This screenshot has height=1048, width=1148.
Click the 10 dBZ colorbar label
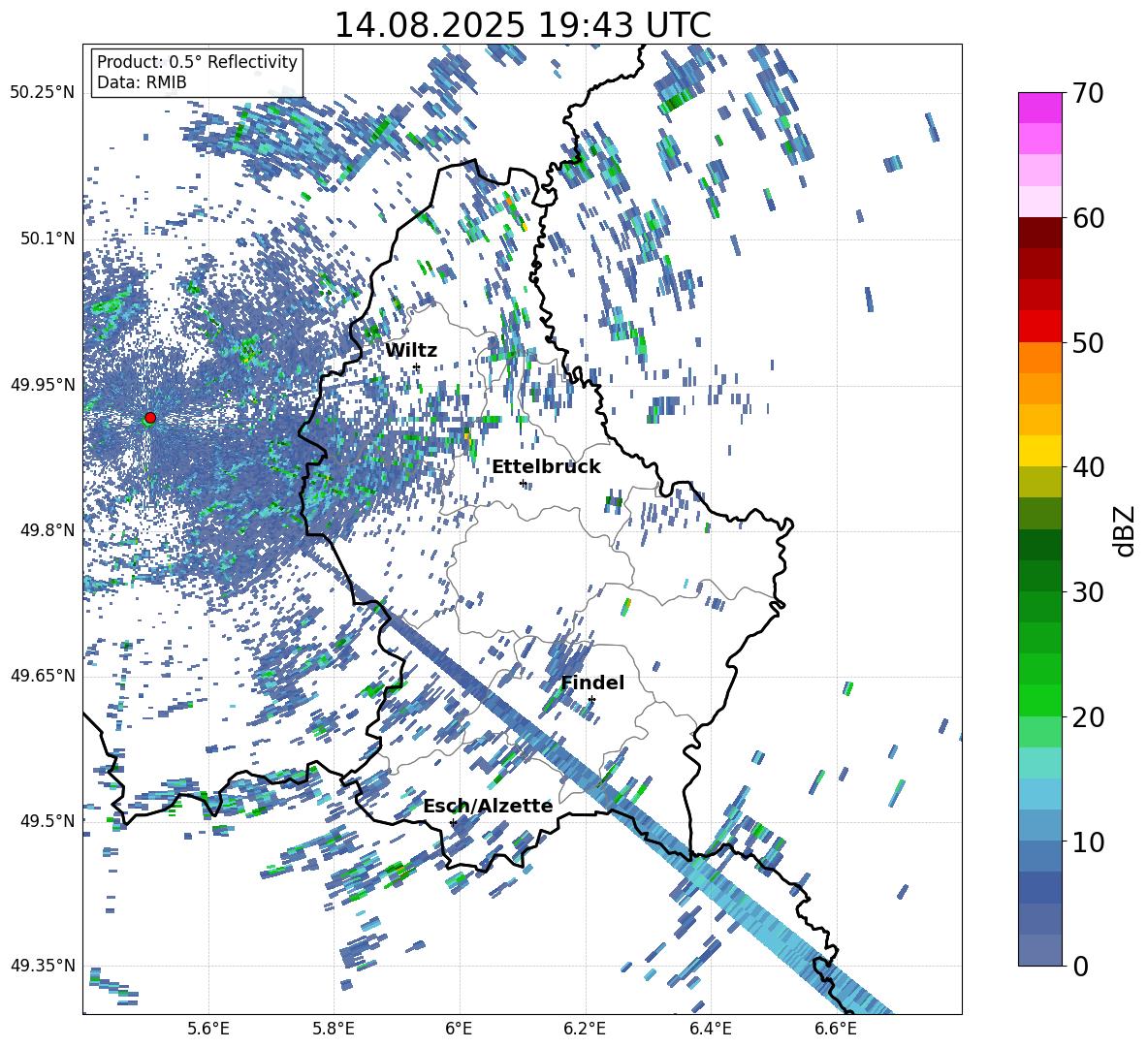(x=1087, y=842)
